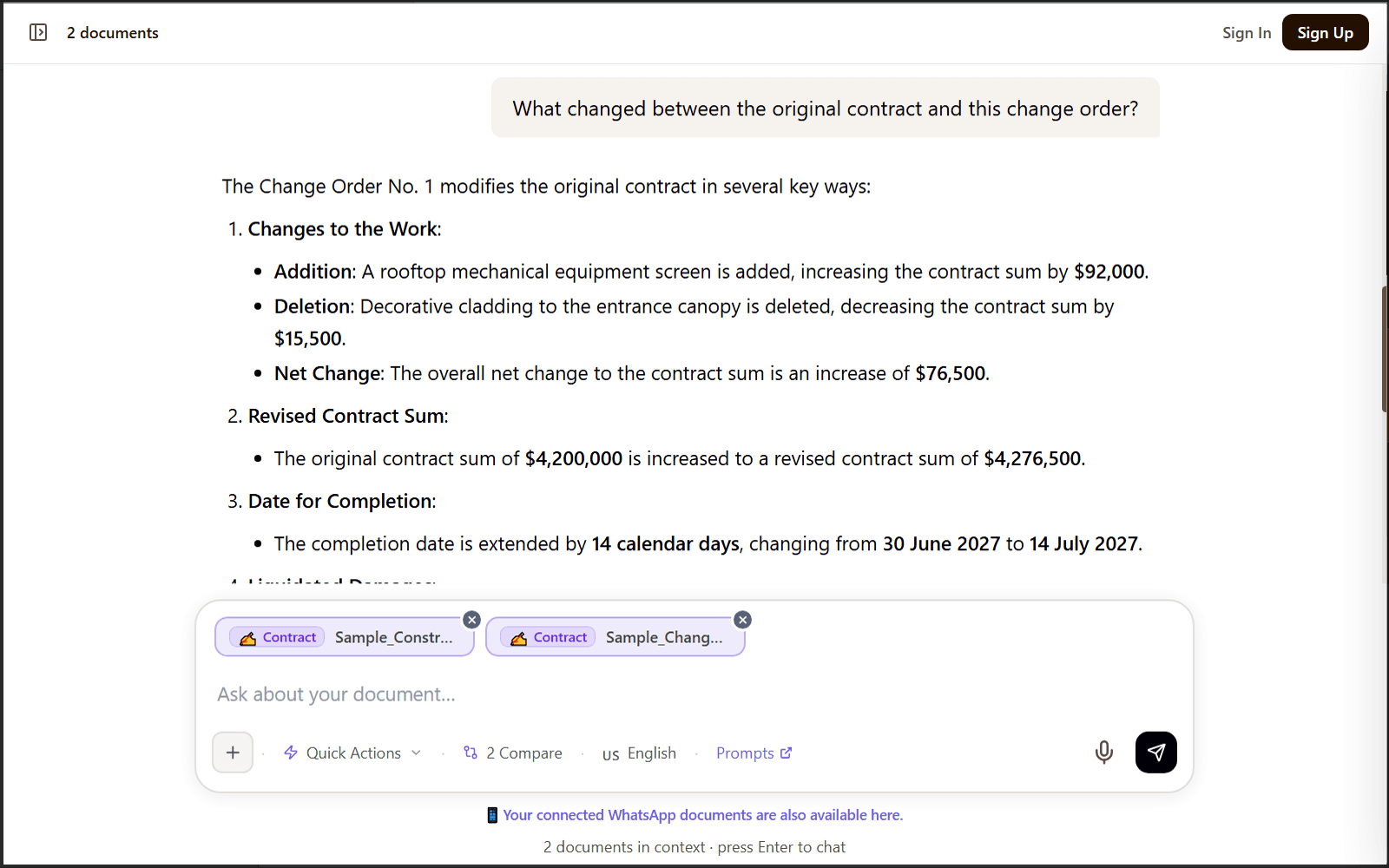The height and width of the screenshot is (868, 1389).
Task: Click the 'Date for Completion' heading
Action: [340, 501]
